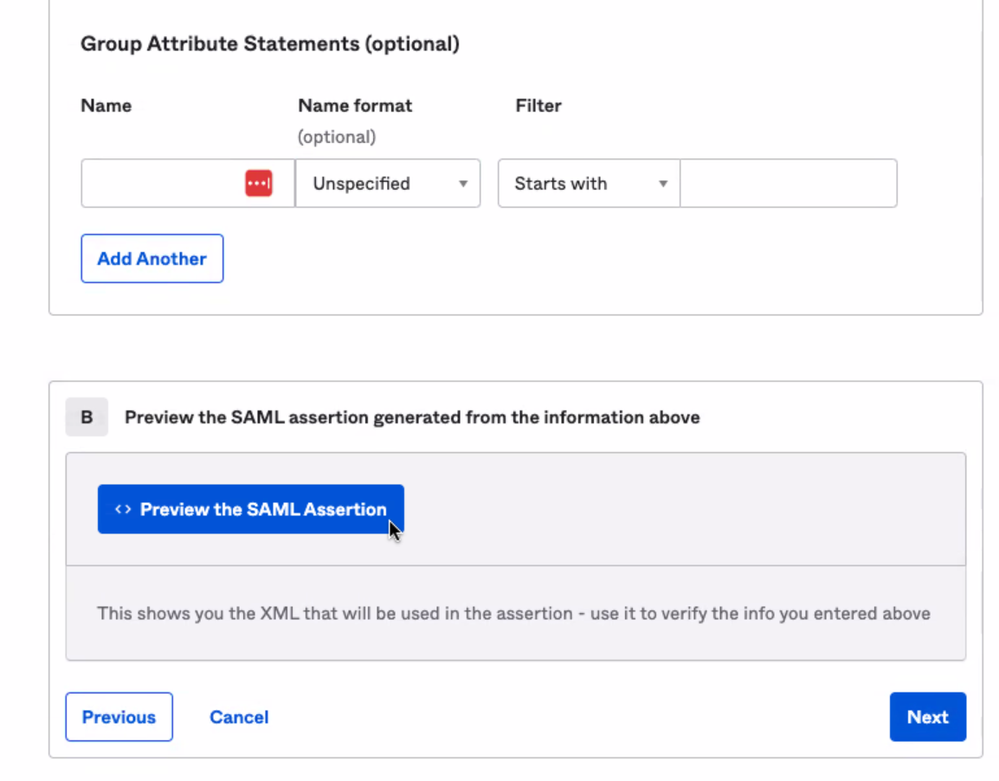999x781 pixels.
Task: Focus the group attribute Name field
Action: point(160,184)
